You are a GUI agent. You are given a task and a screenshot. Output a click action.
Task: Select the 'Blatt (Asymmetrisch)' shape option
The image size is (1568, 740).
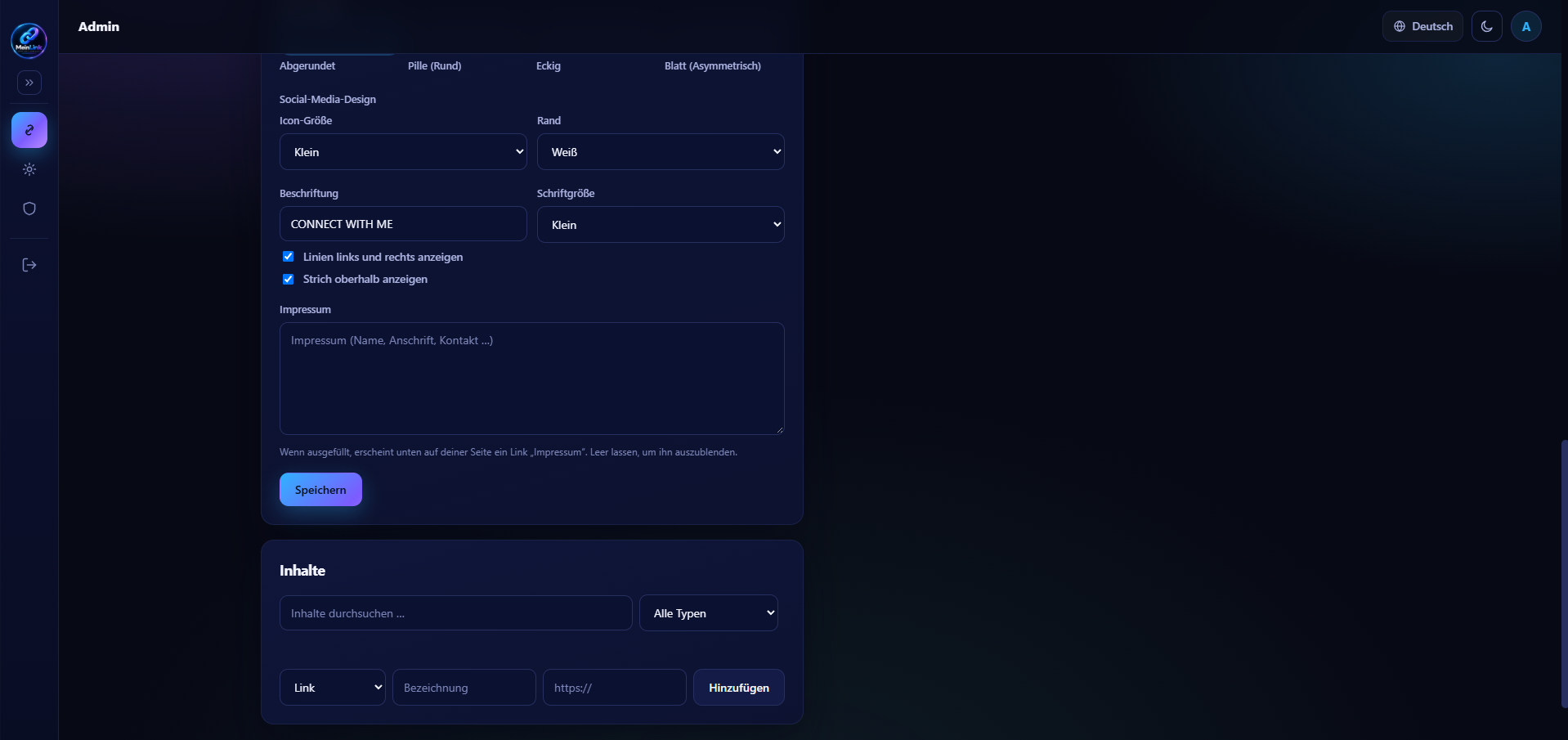pos(713,66)
